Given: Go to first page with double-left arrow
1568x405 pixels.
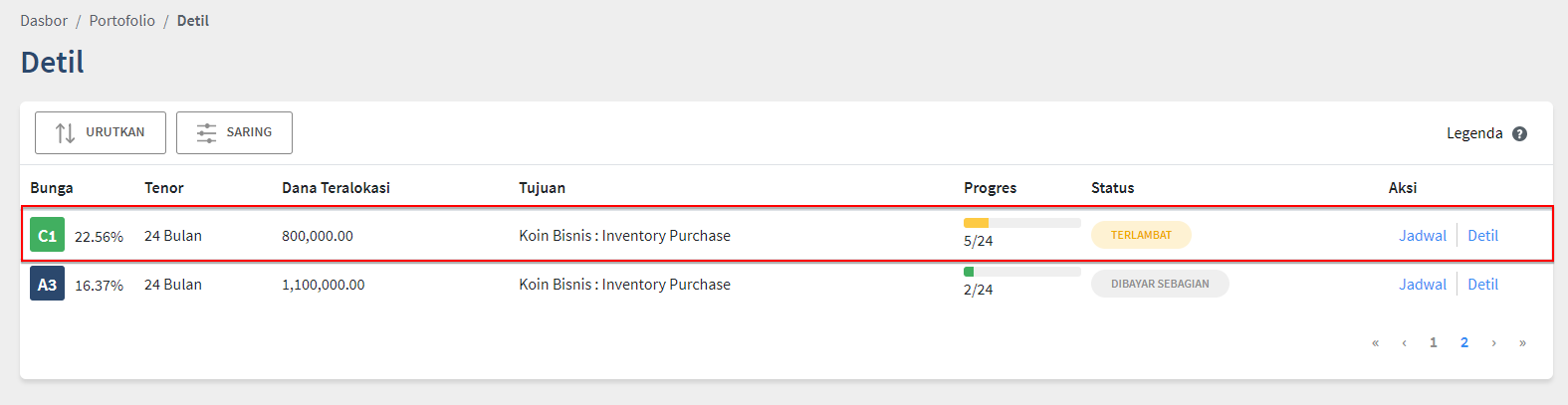Looking at the screenshot, I should click(1375, 343).
